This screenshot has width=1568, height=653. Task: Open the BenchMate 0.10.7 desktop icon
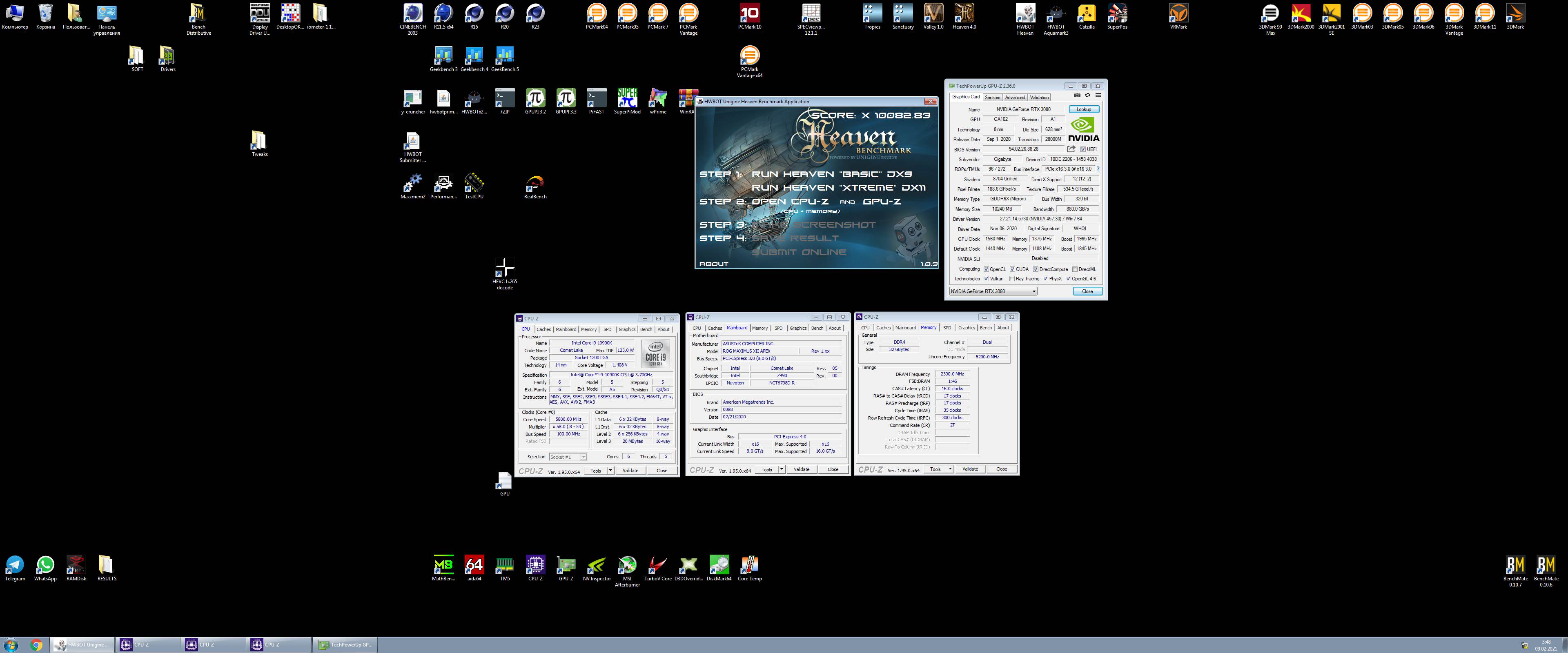click(x=1515, y=571)
